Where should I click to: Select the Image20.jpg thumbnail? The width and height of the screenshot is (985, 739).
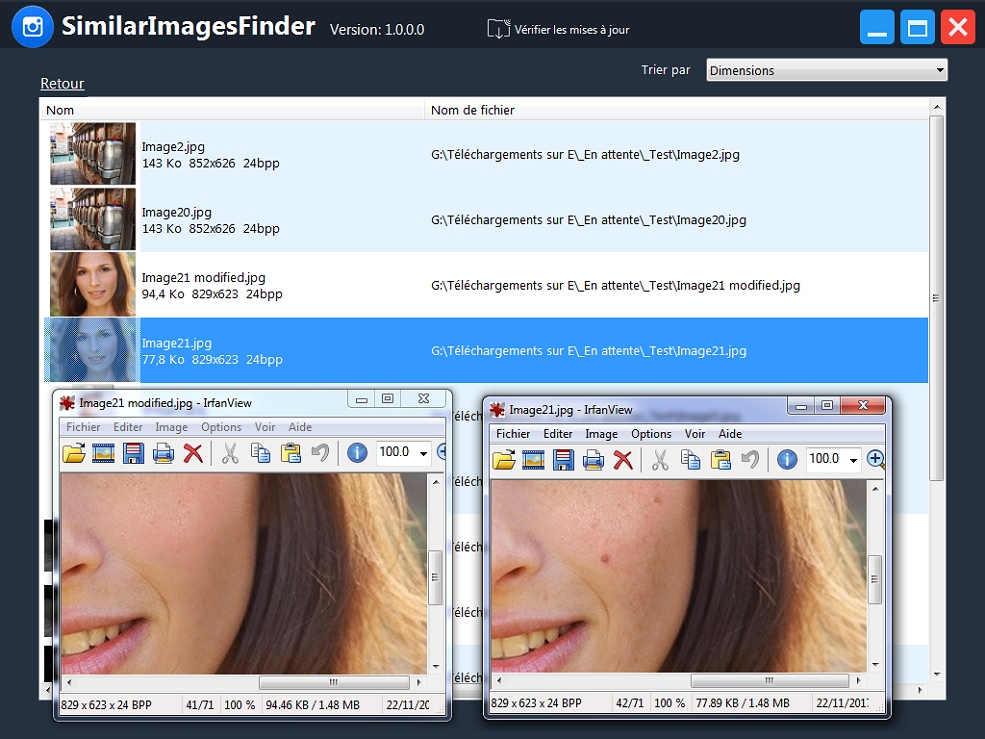tap(93, 219)
